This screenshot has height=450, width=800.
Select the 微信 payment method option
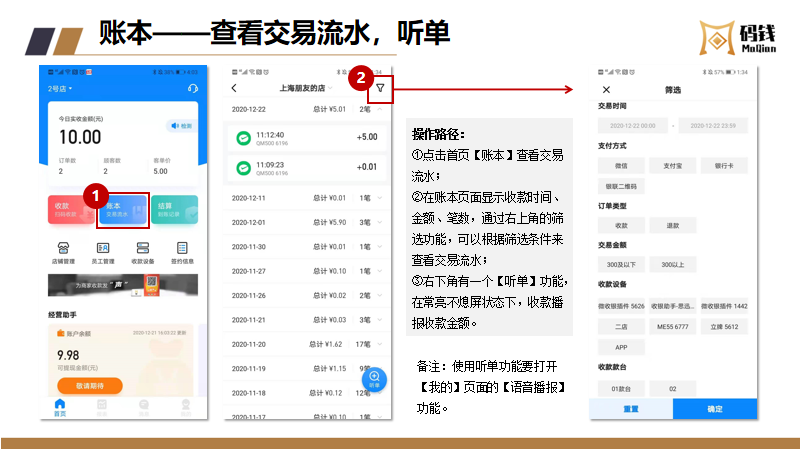(621, 165)
